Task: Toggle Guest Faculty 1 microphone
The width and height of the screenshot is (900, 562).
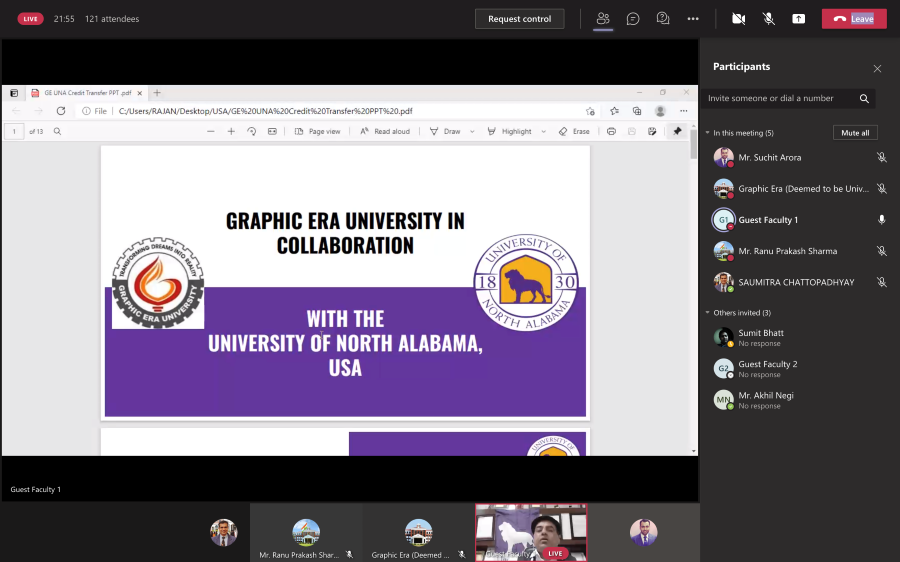Action: coord(881,220)
